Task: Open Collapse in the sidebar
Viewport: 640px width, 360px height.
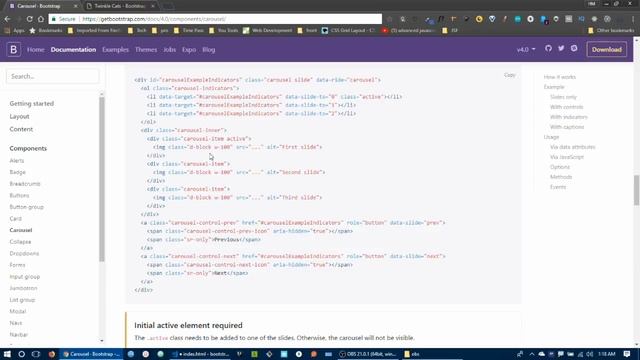Action: 20,242
